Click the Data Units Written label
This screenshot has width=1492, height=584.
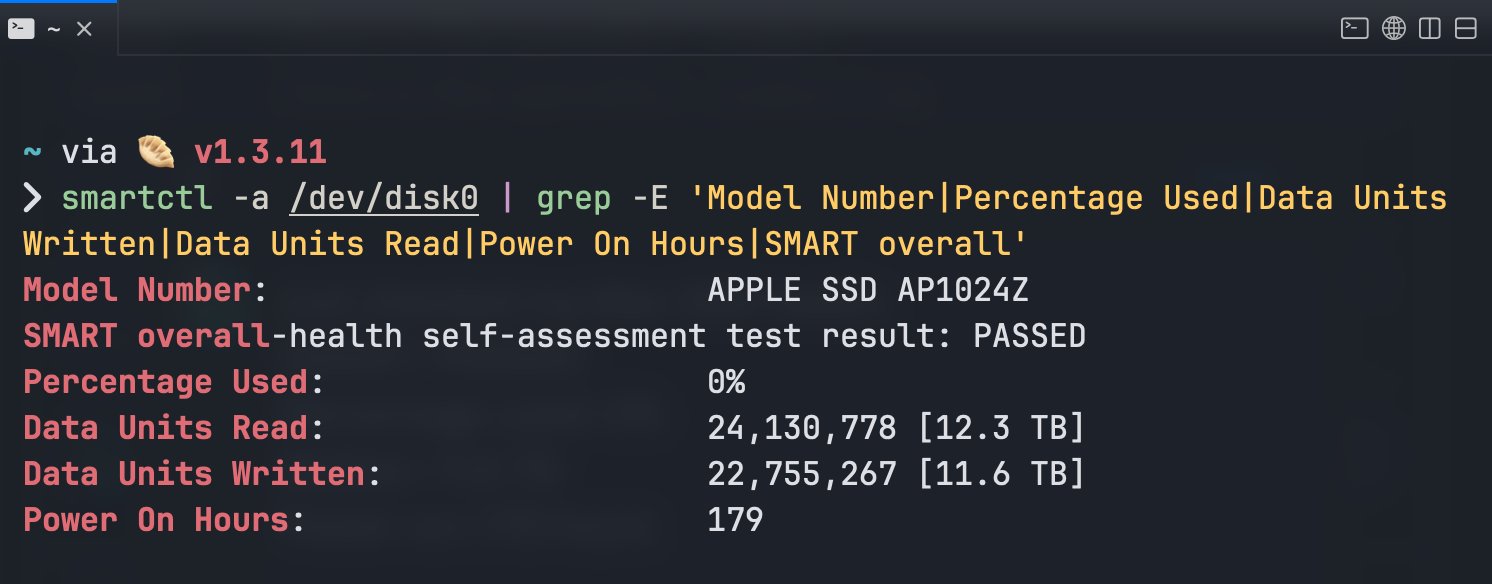click(195, 474)
